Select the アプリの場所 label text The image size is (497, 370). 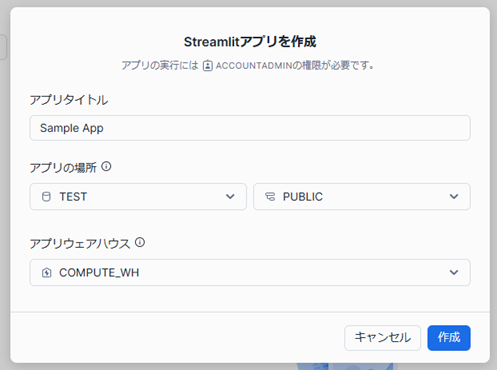point(63,167)
